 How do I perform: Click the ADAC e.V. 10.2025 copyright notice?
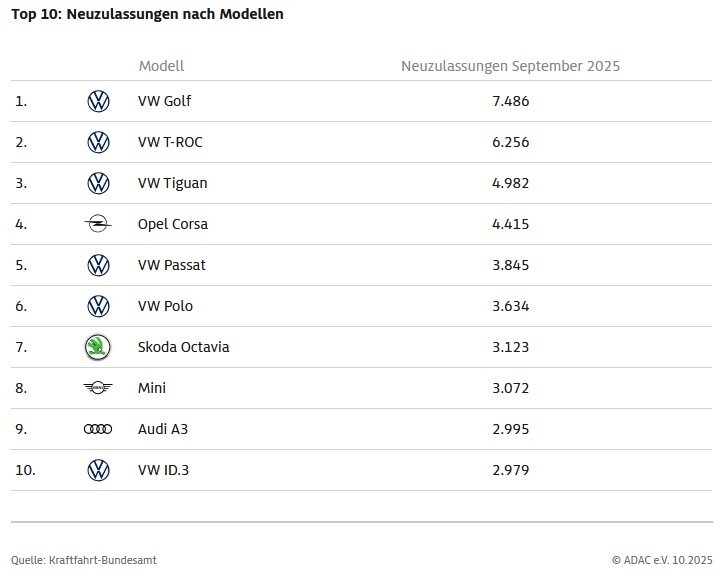pyautogui.click(x=660, y=560)
